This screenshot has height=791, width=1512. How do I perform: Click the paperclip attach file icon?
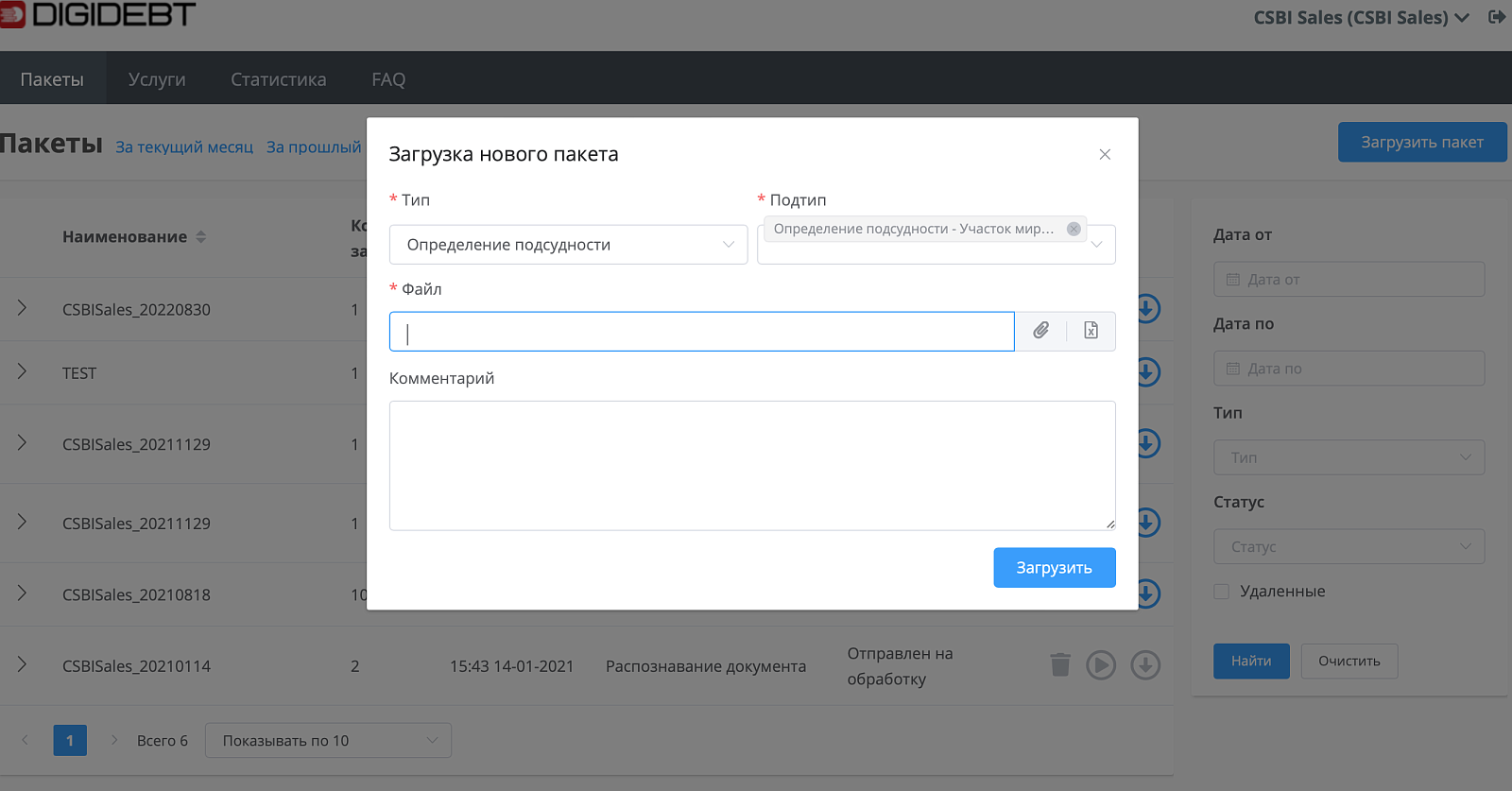point(1040,331)
